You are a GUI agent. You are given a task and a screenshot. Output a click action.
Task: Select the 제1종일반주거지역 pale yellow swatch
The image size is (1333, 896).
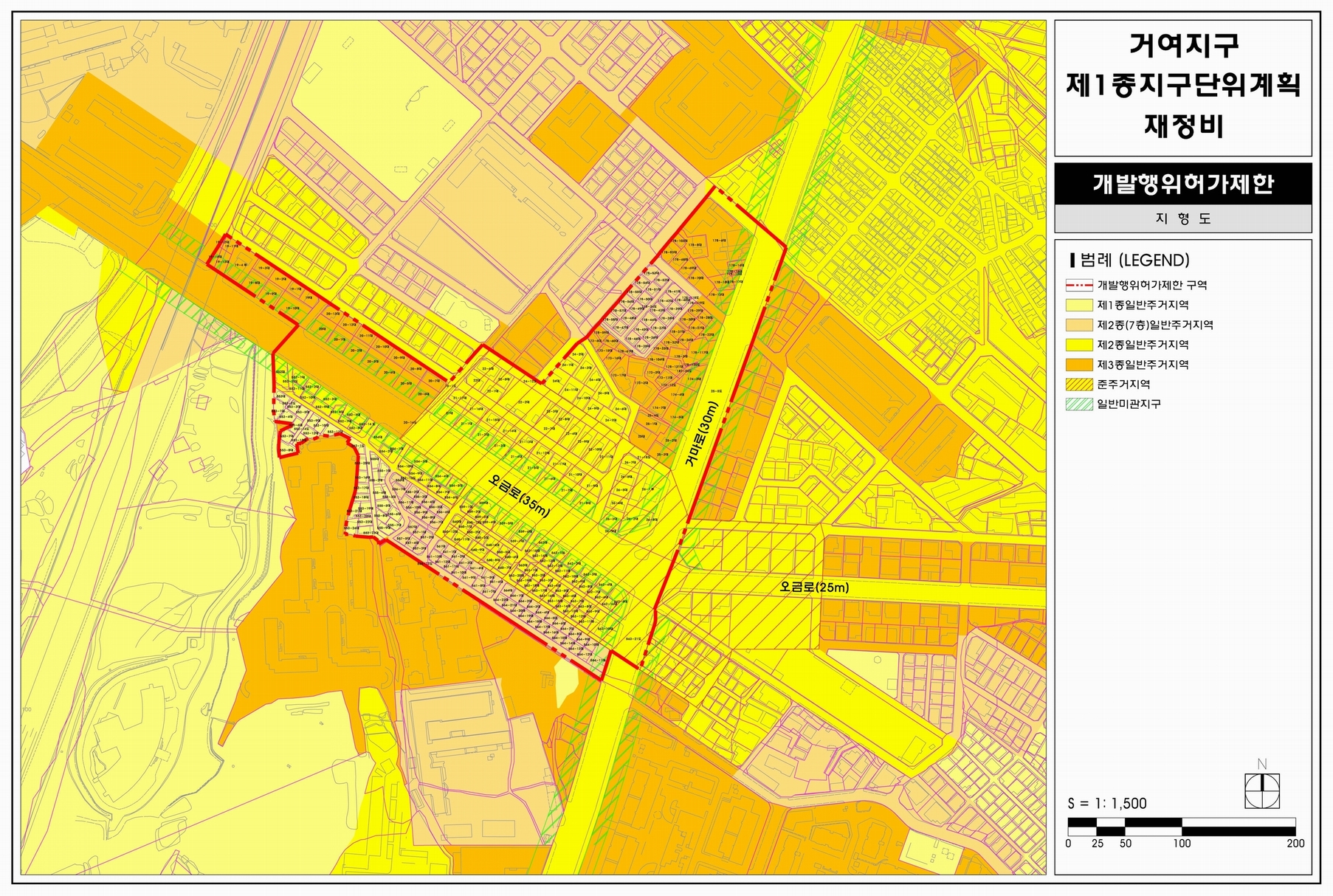pyautogui.click(x=1079, y=305)
